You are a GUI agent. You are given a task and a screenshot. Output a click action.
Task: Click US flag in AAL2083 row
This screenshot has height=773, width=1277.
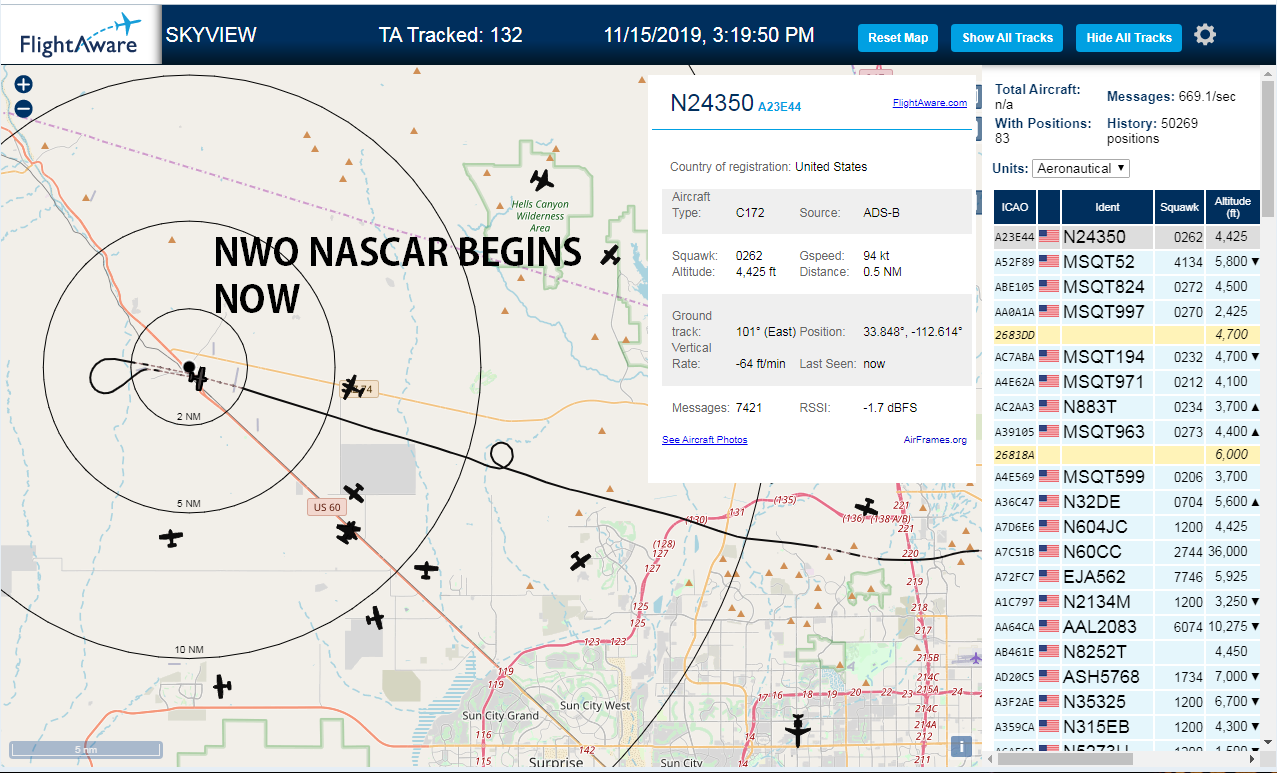(1048, 626)
